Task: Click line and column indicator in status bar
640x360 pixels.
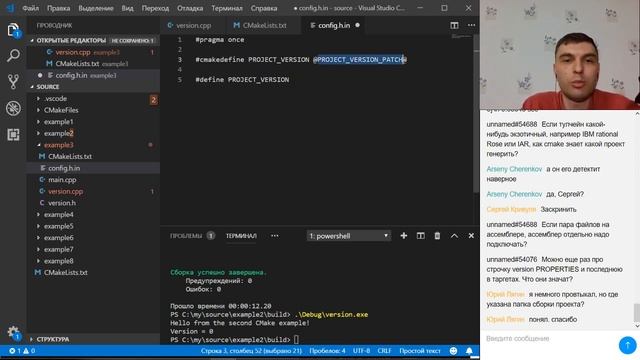Action: coord(251,351)
